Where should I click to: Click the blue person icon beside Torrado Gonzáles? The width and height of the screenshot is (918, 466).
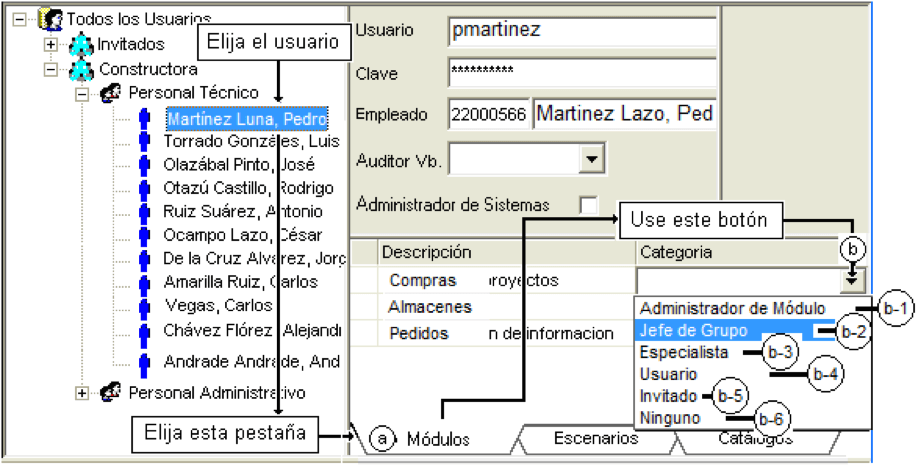click(144, 142)
